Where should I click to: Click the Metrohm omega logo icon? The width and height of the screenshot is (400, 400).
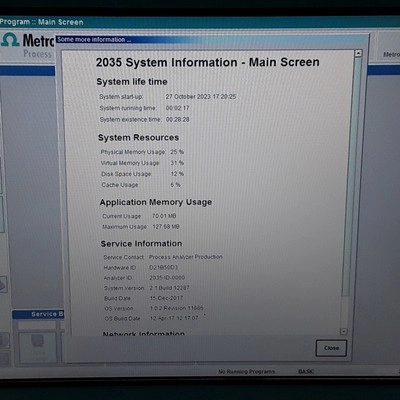(x=10, y=39)
